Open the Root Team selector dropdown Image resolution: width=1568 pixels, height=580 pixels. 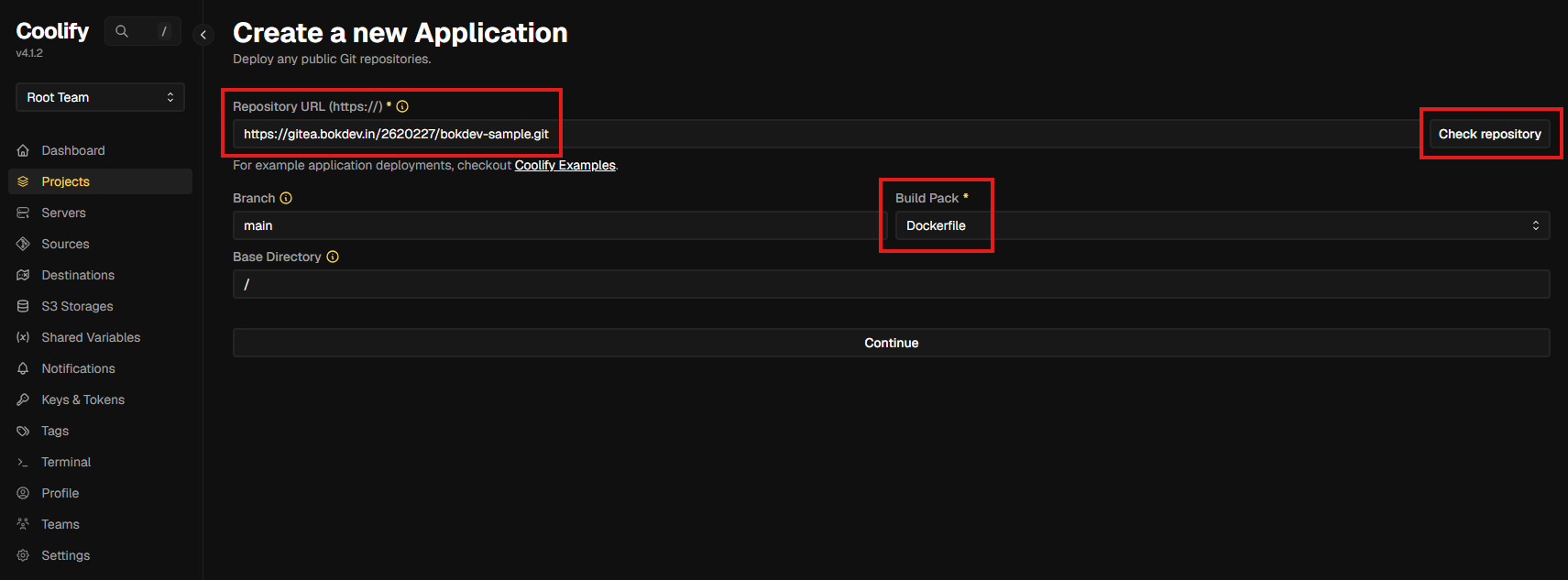pos(100,97)
